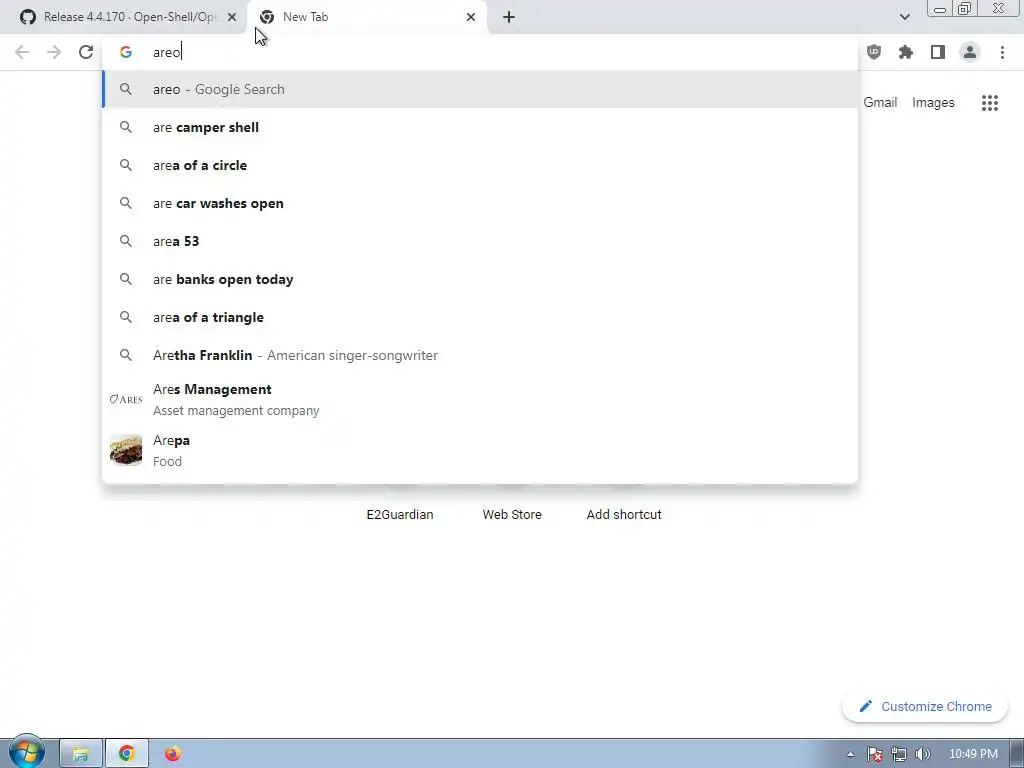Choose the Aretha Franklin suggestion

[480, 355]
